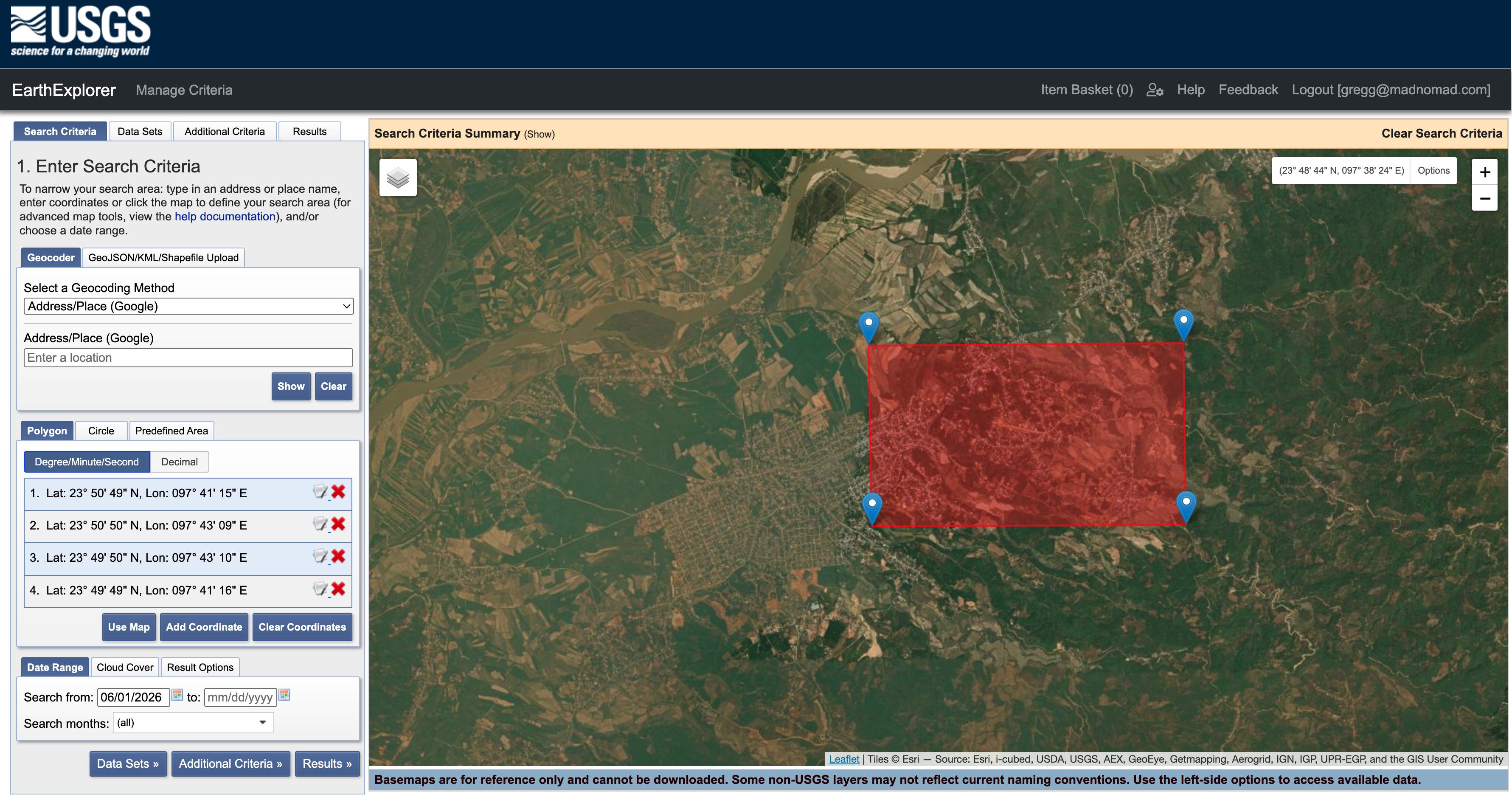Select the Date Range tab

[x=55, y=668]
